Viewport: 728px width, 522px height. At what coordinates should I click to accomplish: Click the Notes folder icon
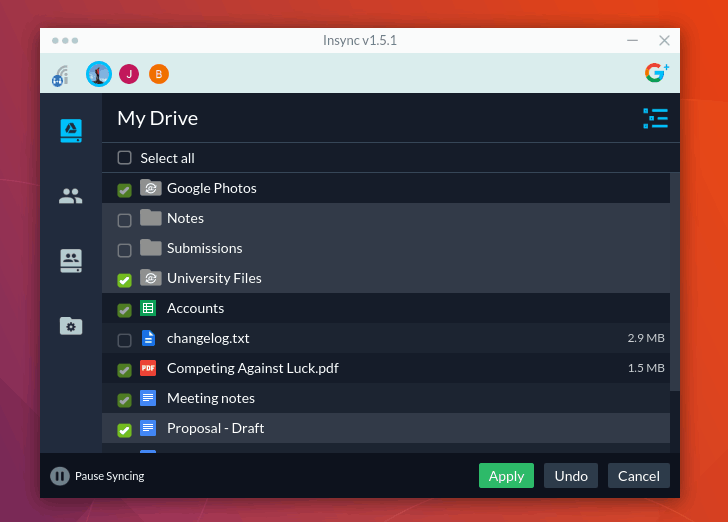point(151,217)
